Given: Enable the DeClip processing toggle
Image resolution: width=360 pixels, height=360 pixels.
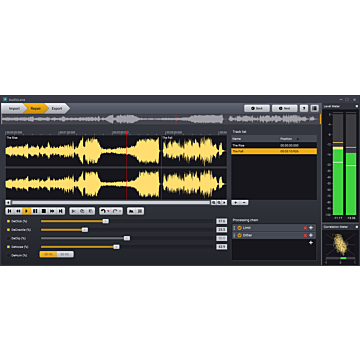Looking at the screenshot, I should pos(8,238).
